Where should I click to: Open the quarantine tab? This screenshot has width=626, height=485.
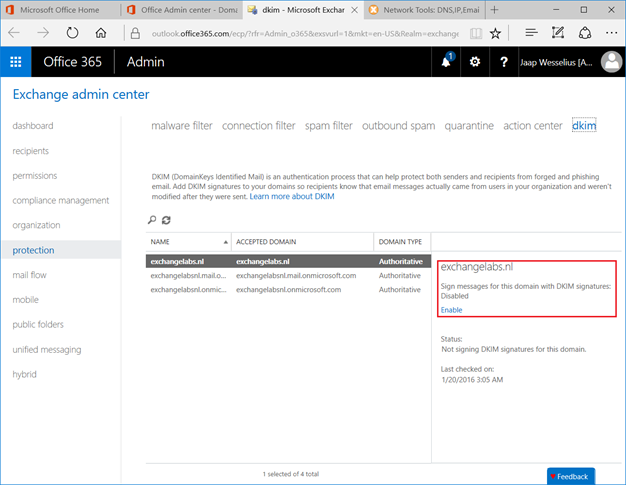pos(469,126)
